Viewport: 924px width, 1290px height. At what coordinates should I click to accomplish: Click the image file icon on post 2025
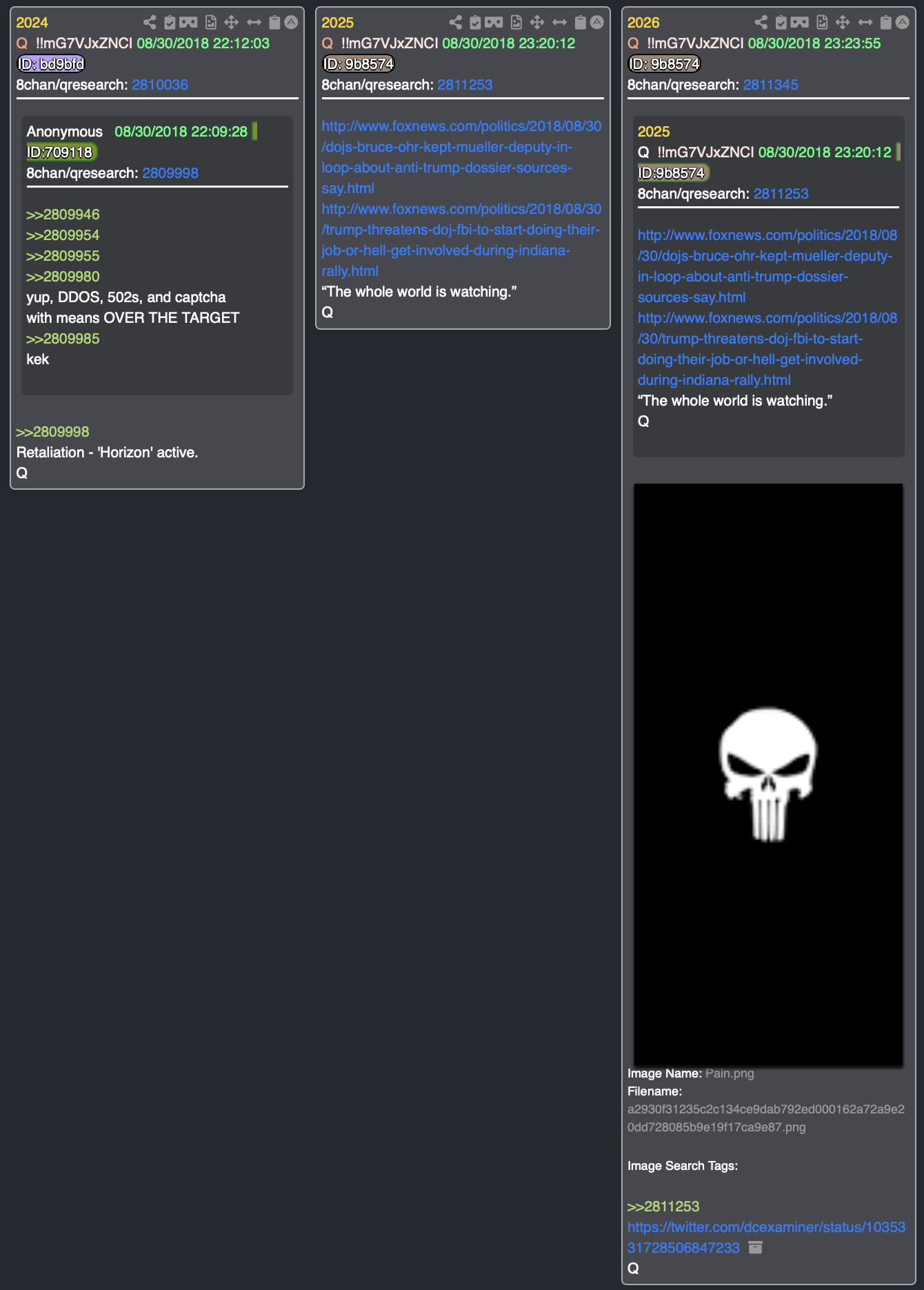click(x=516, y=23)
